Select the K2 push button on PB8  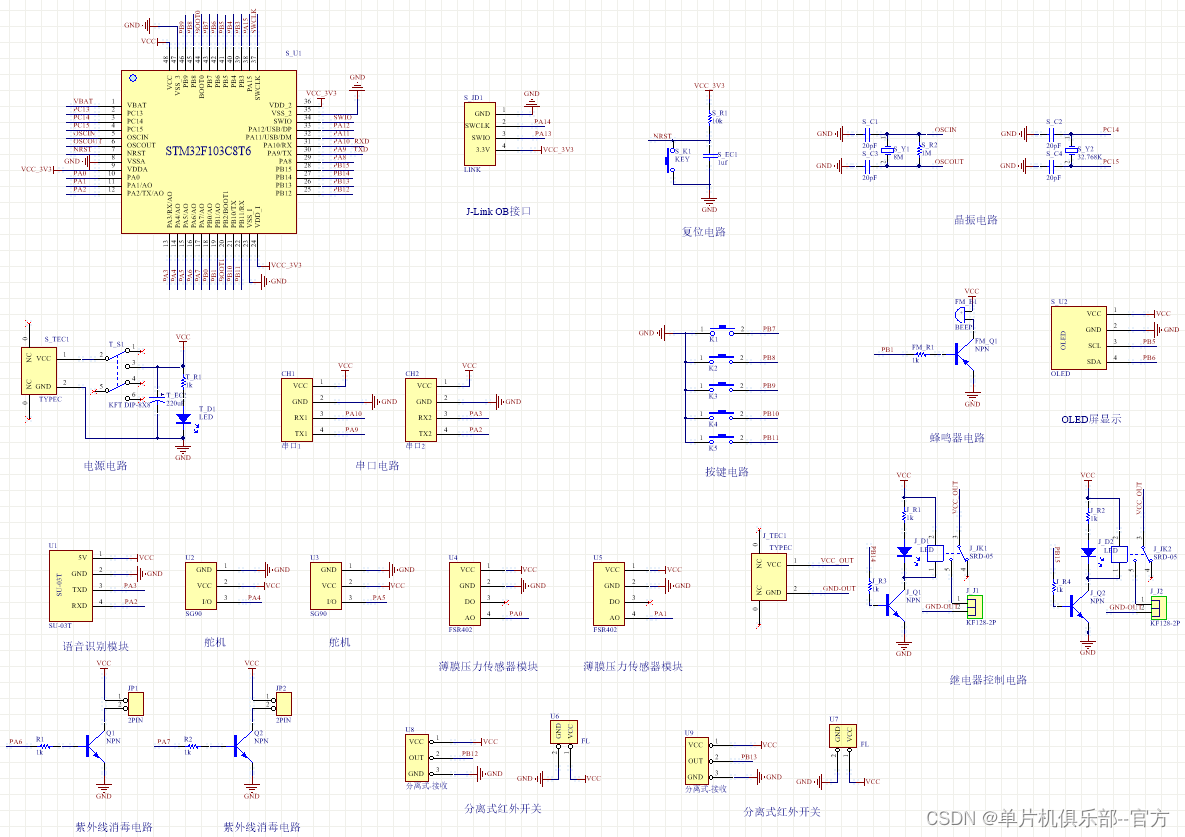point(722,358)
